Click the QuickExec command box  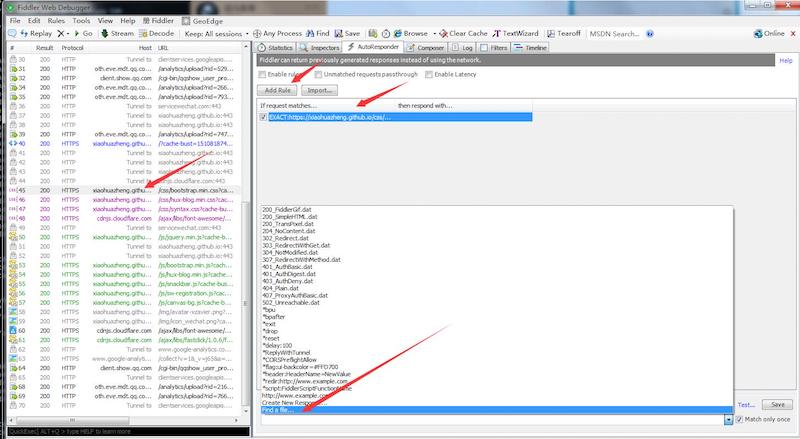[x=129, y=431]
